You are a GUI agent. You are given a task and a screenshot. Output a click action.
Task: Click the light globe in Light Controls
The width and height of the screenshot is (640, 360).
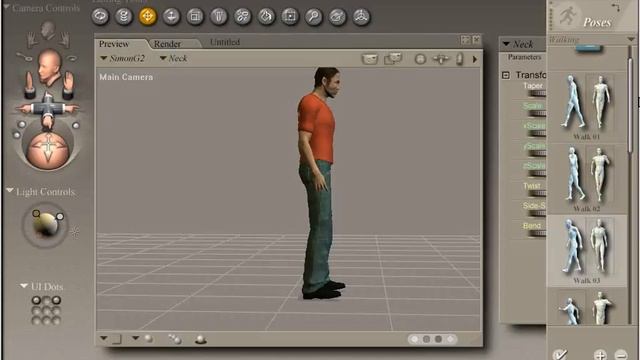[45, 225]
